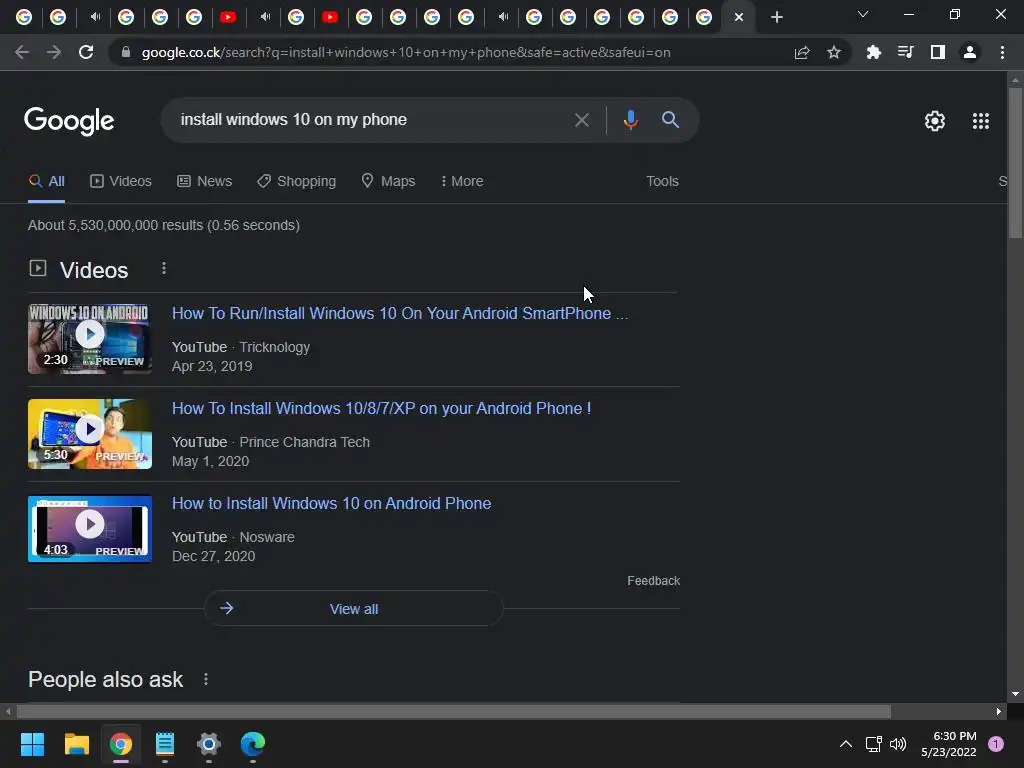
Task: Open the Notepad taskbar icon
Action: pos(165,744)
